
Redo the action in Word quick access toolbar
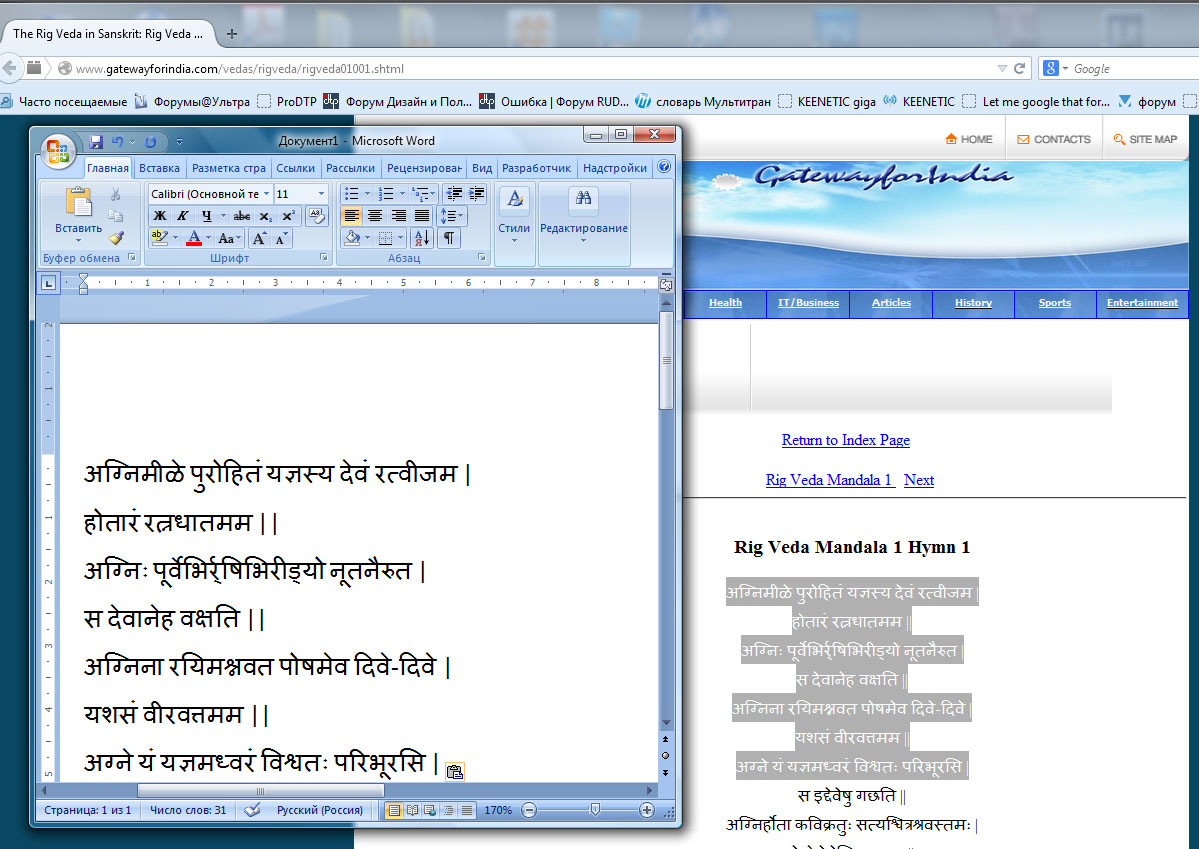coord(151,142)
